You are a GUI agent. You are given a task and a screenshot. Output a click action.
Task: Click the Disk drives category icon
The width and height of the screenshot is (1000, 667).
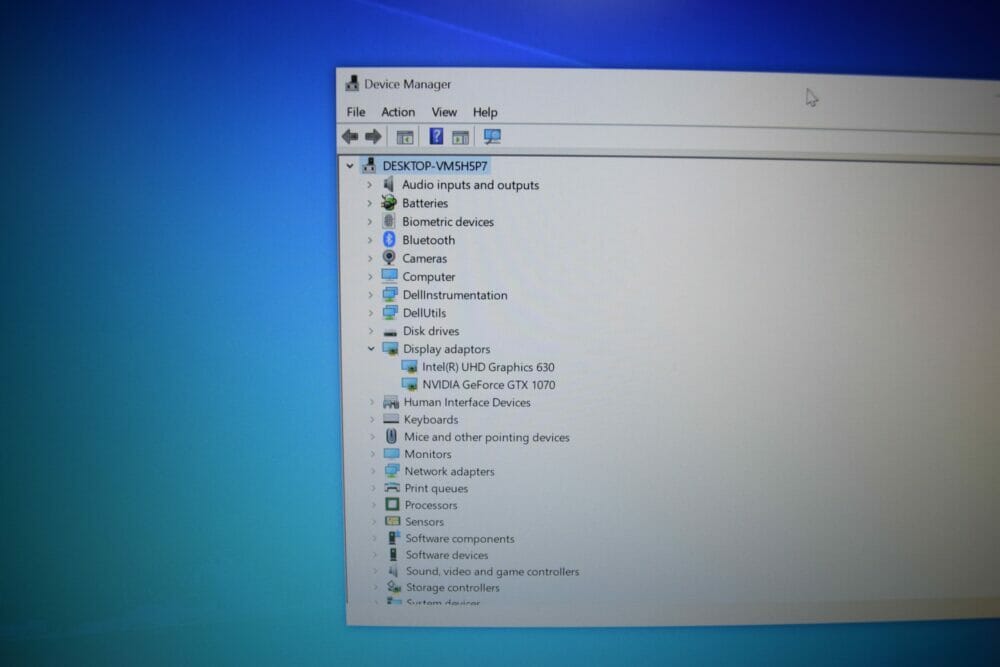click(390, 332)
